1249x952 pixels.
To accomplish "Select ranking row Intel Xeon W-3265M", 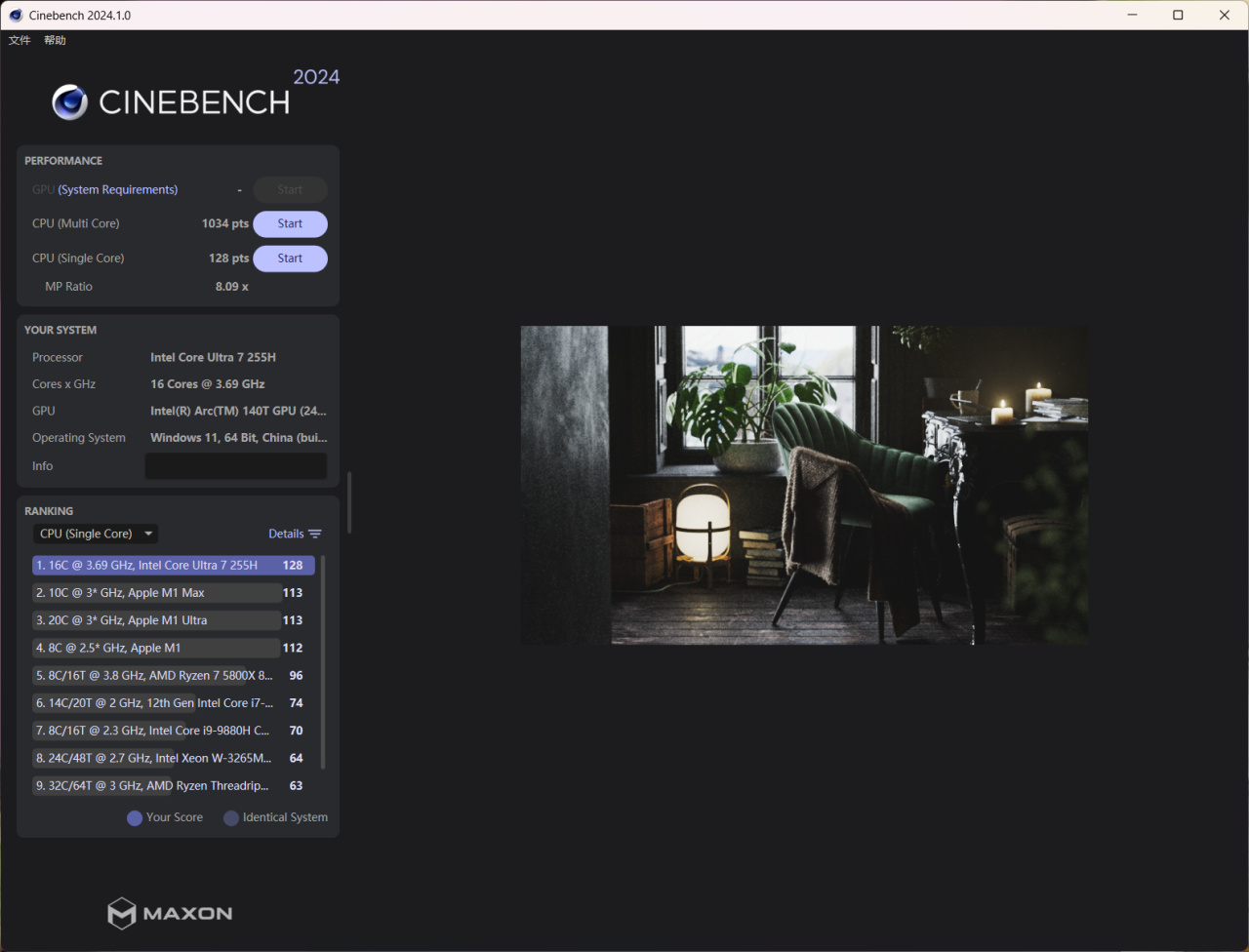I will pyautogui.click(x=174, y=758).
